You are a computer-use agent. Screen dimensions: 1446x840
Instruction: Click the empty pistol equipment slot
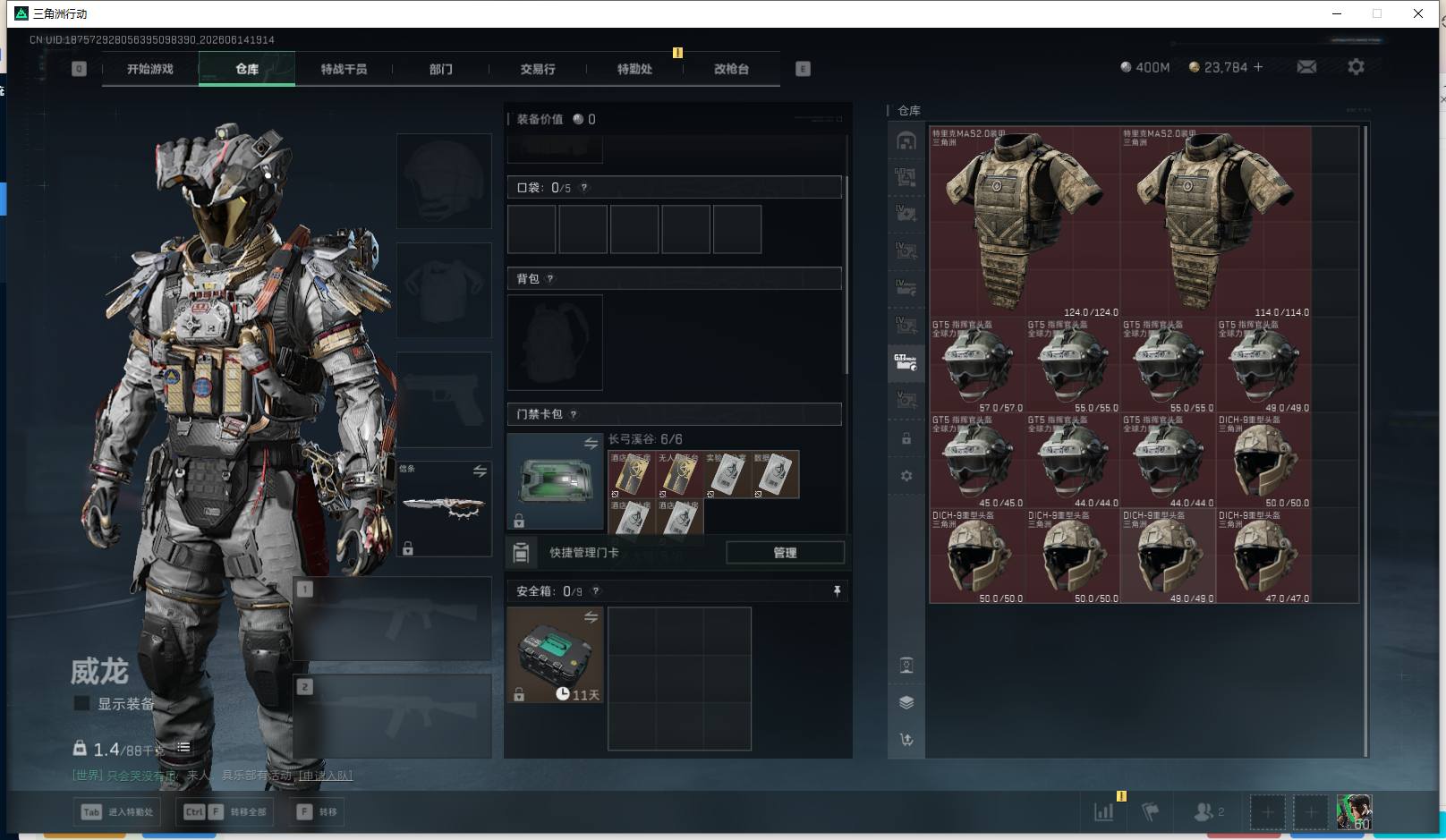pyautogui.click(x=444, y=399)
